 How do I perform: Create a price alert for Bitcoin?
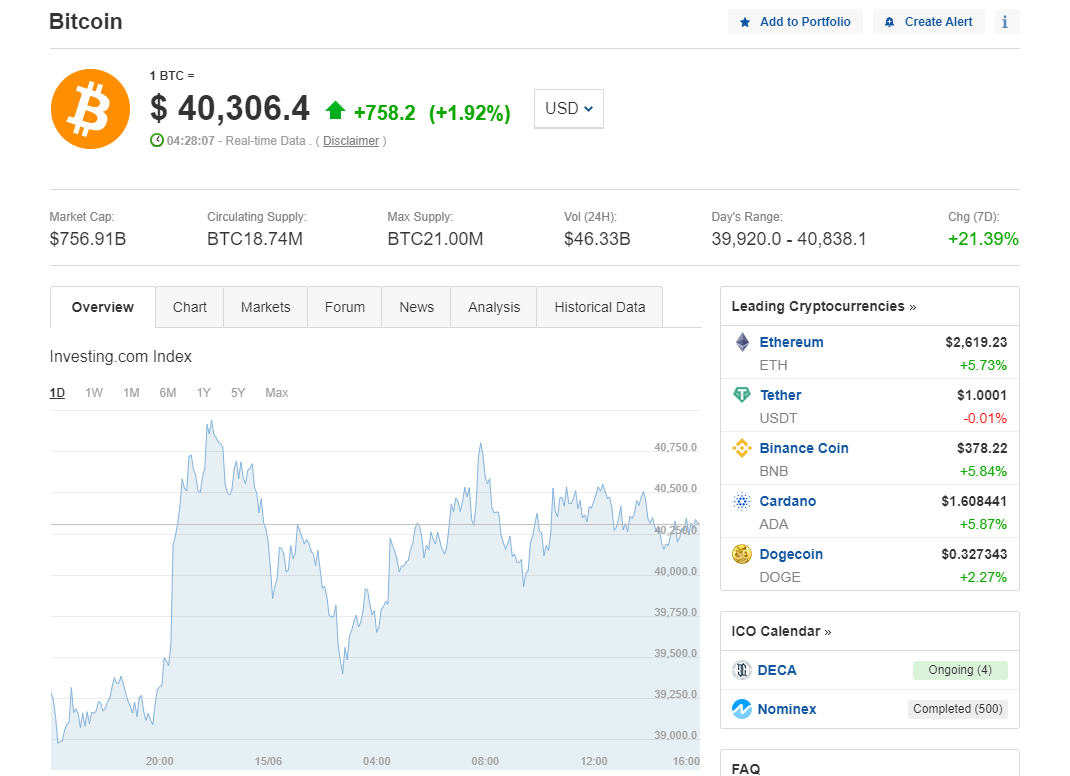(929, 22)
